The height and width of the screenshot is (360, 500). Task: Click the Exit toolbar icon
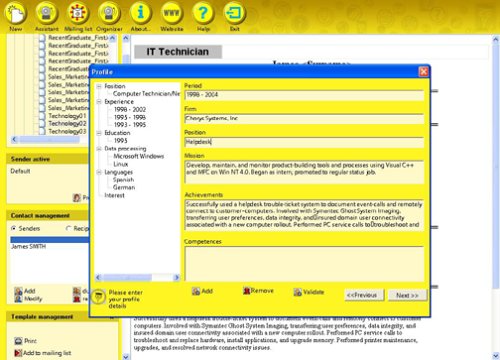(234, 13)
